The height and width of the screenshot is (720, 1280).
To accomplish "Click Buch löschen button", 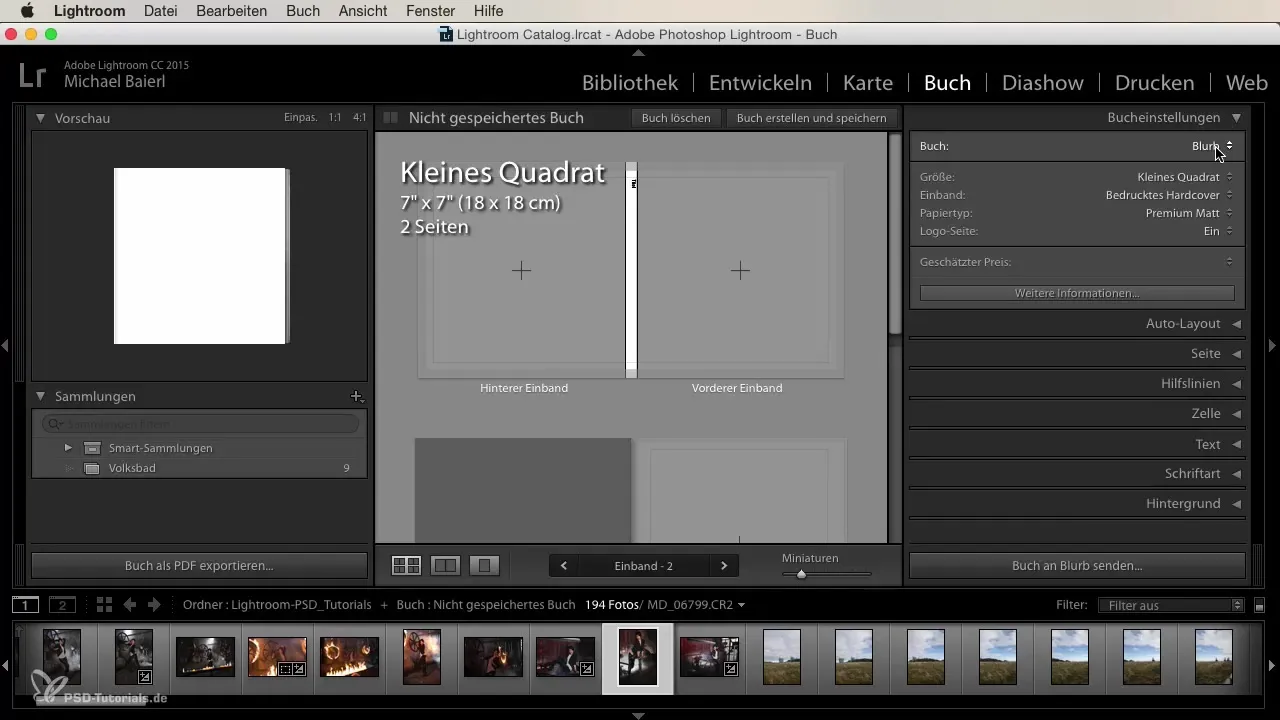I will tap(676, 118).
